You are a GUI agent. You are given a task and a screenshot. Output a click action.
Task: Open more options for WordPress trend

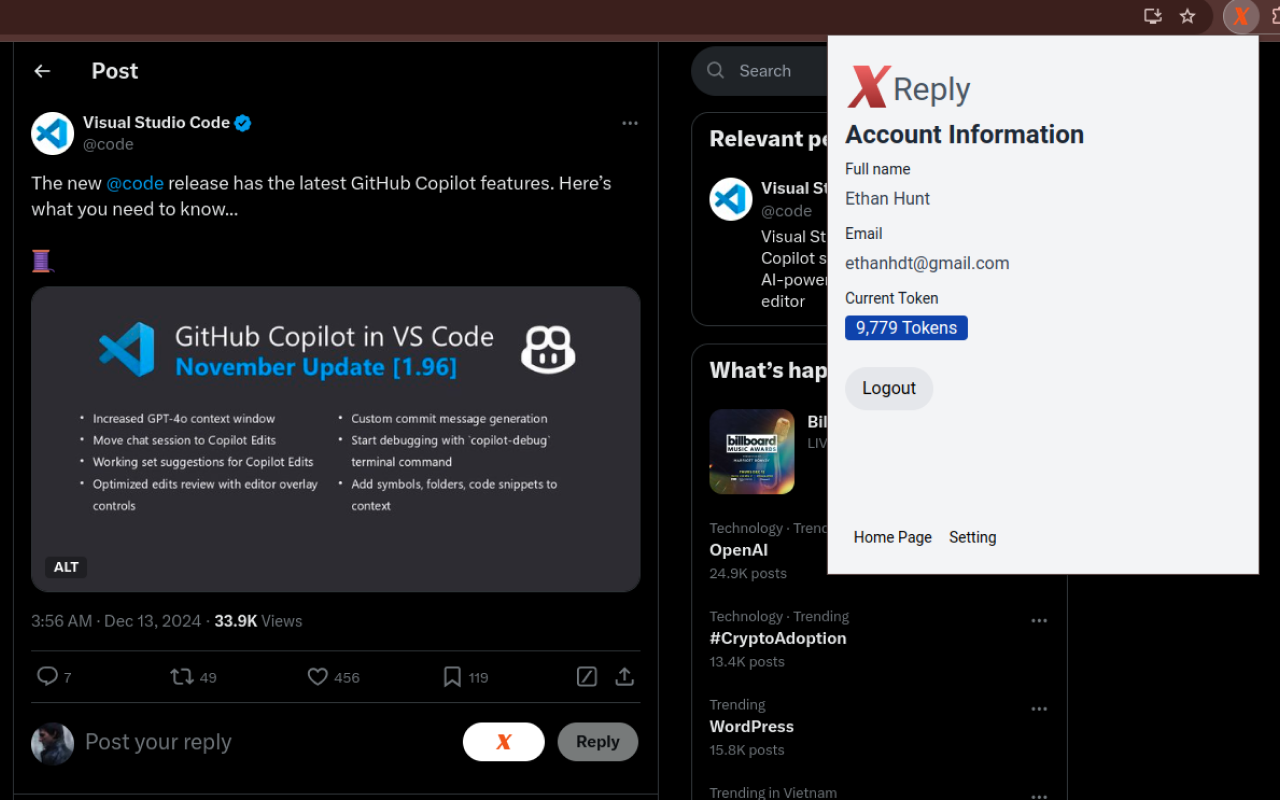(x=1039, y=709)
